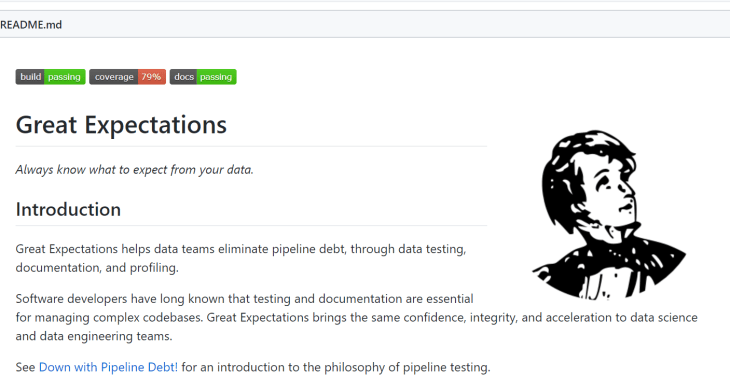Follow the Down with Pipeline Debt! link
This screenshot has width=730, height=389.
coord(108,367)
